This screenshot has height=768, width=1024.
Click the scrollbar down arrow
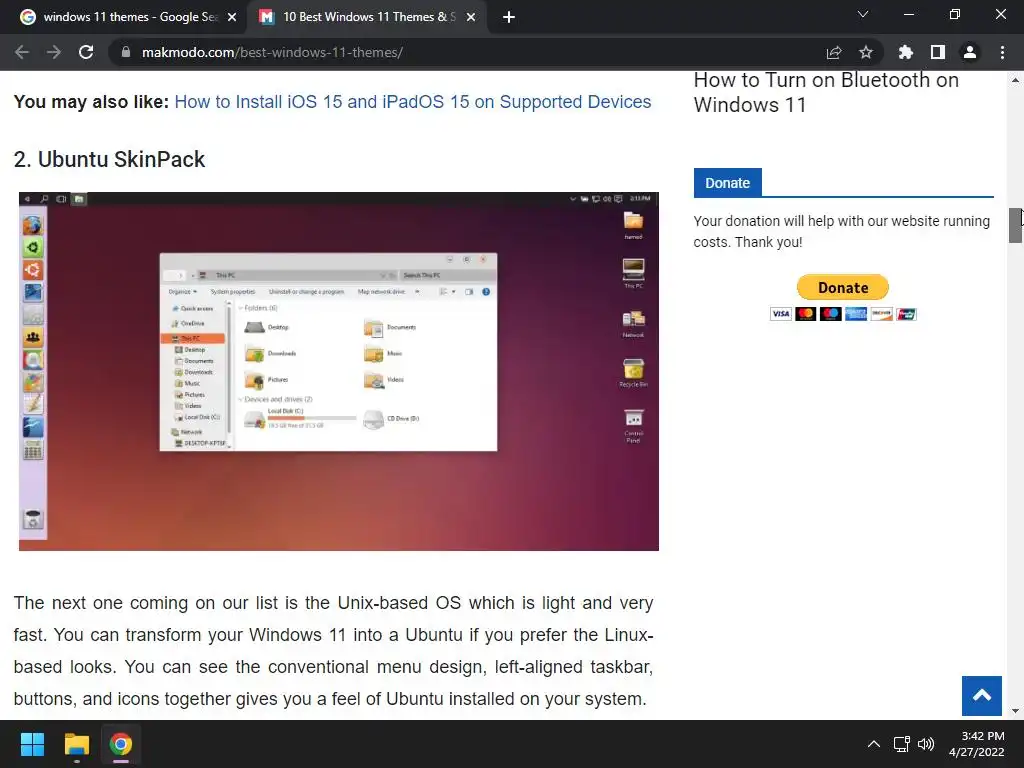point(1015,711)
